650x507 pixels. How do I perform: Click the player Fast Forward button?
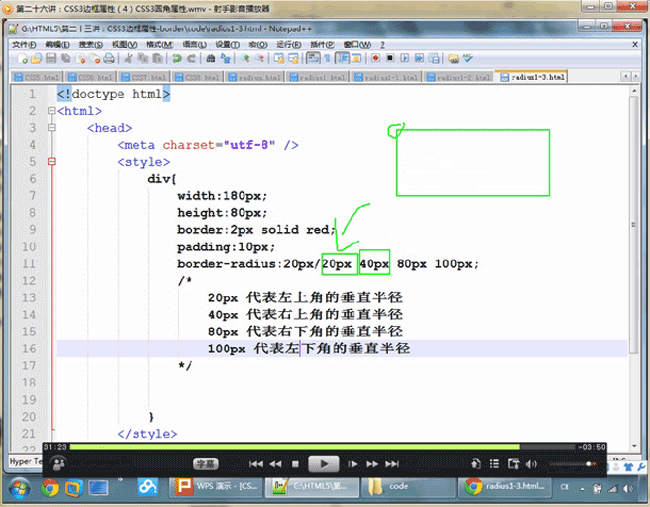(x=372, y=464)
